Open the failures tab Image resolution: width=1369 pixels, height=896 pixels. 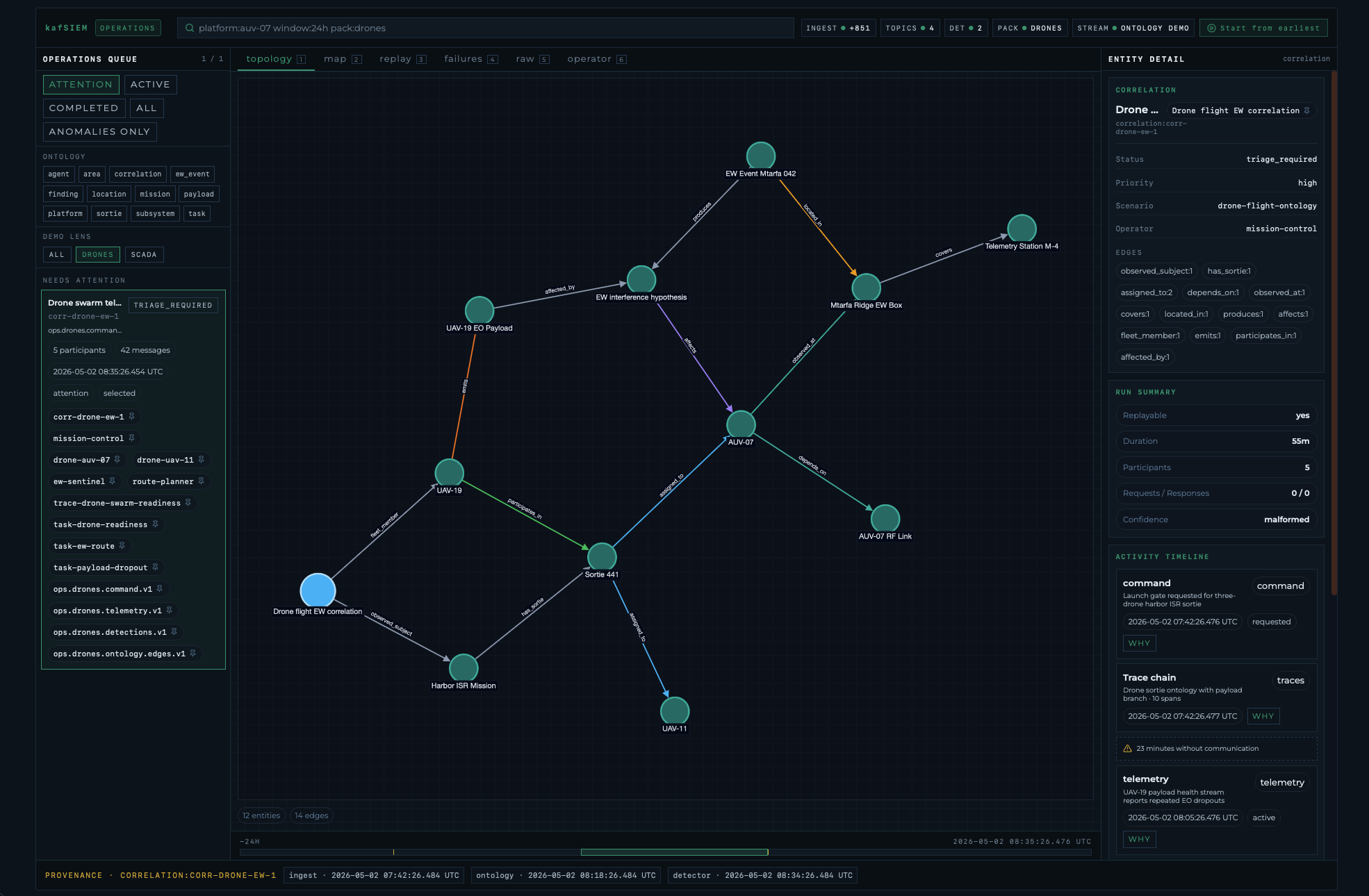click(470, 59)
